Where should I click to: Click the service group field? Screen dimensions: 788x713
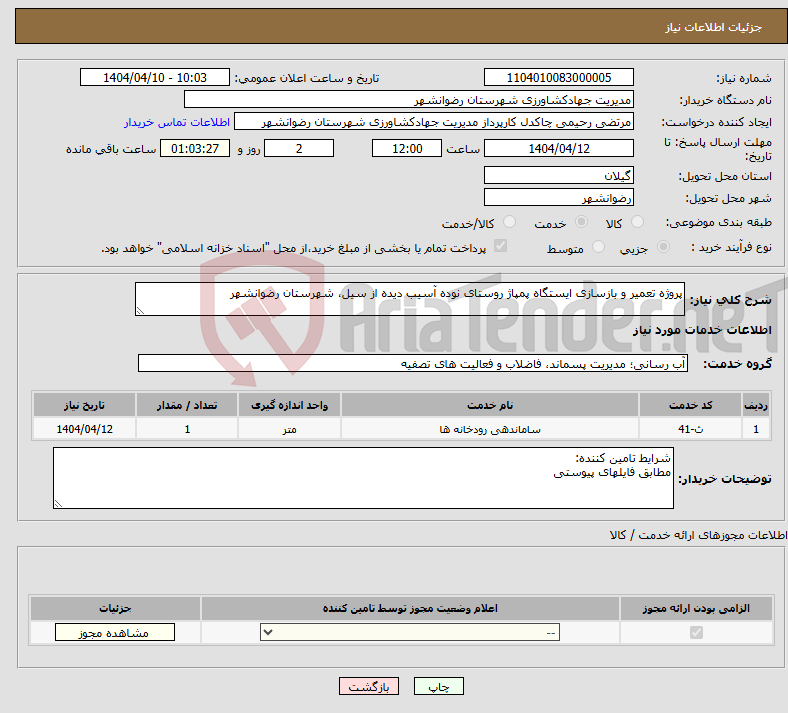pyautogui.click(x=413, y=363)
